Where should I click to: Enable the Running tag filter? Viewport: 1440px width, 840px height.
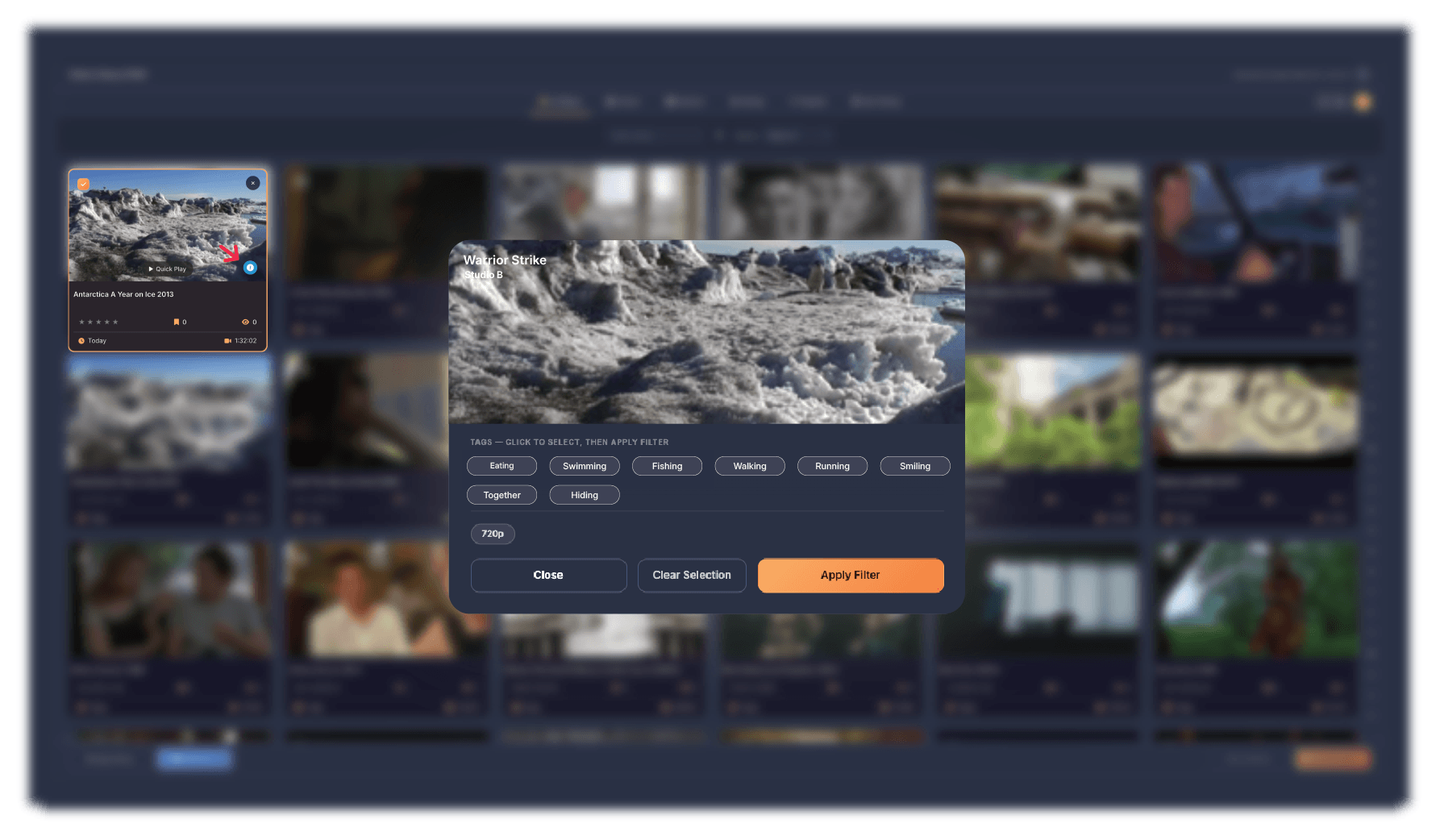tap(832, 466)
